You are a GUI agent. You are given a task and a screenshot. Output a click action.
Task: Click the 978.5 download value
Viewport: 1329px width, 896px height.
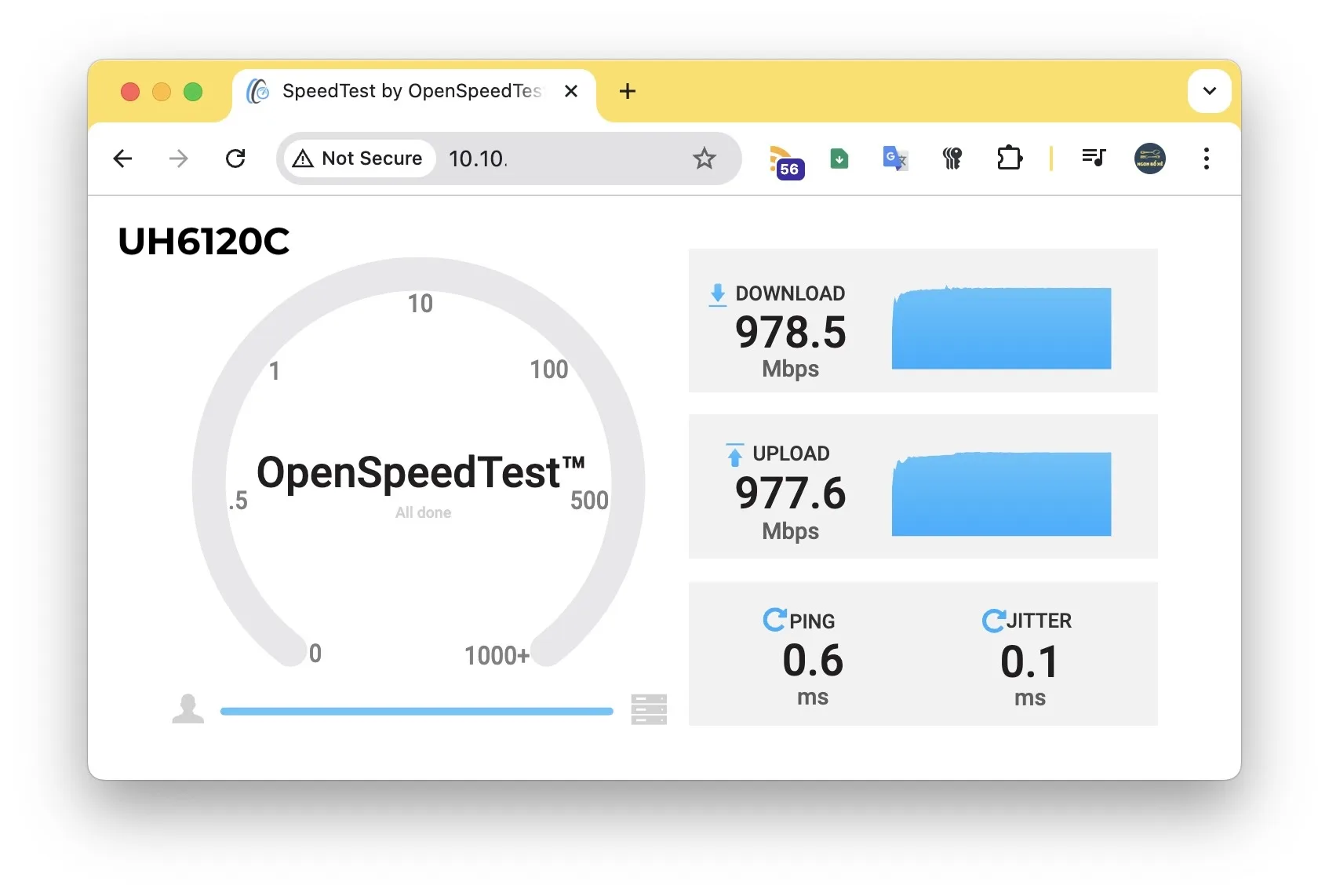click(x=791, y=333)
